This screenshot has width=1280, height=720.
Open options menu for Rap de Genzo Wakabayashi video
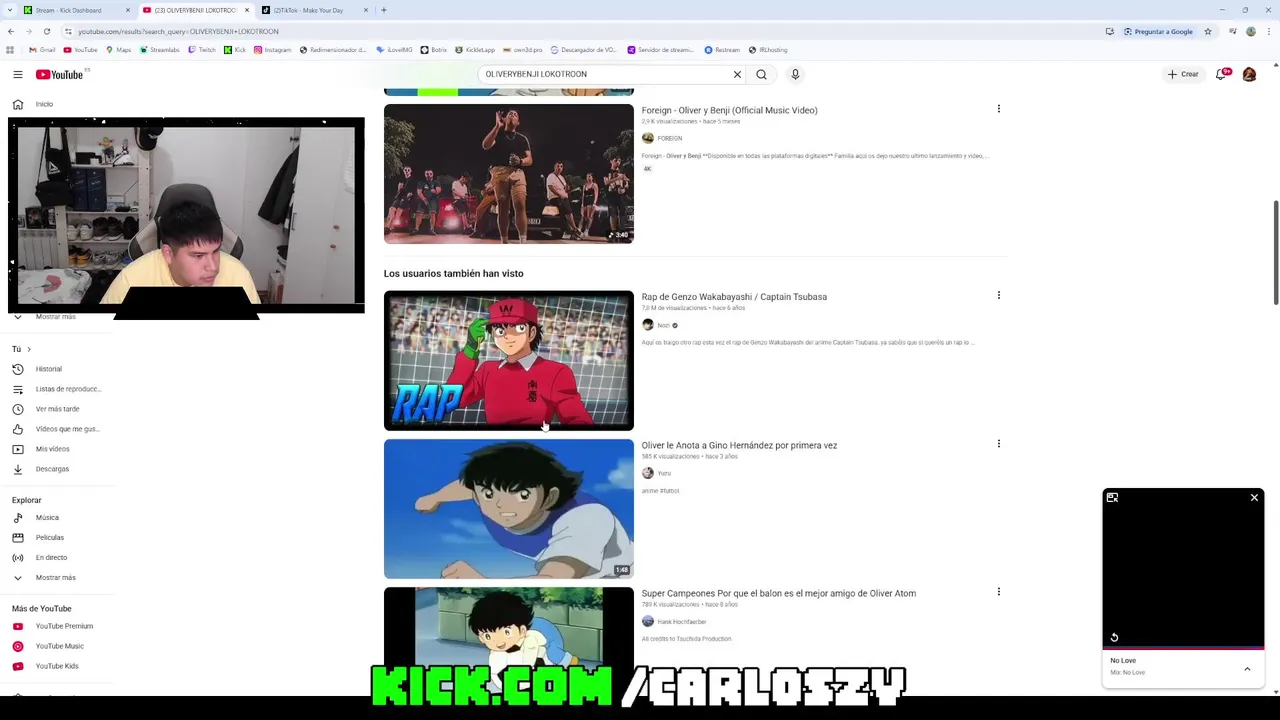point(998,295)
